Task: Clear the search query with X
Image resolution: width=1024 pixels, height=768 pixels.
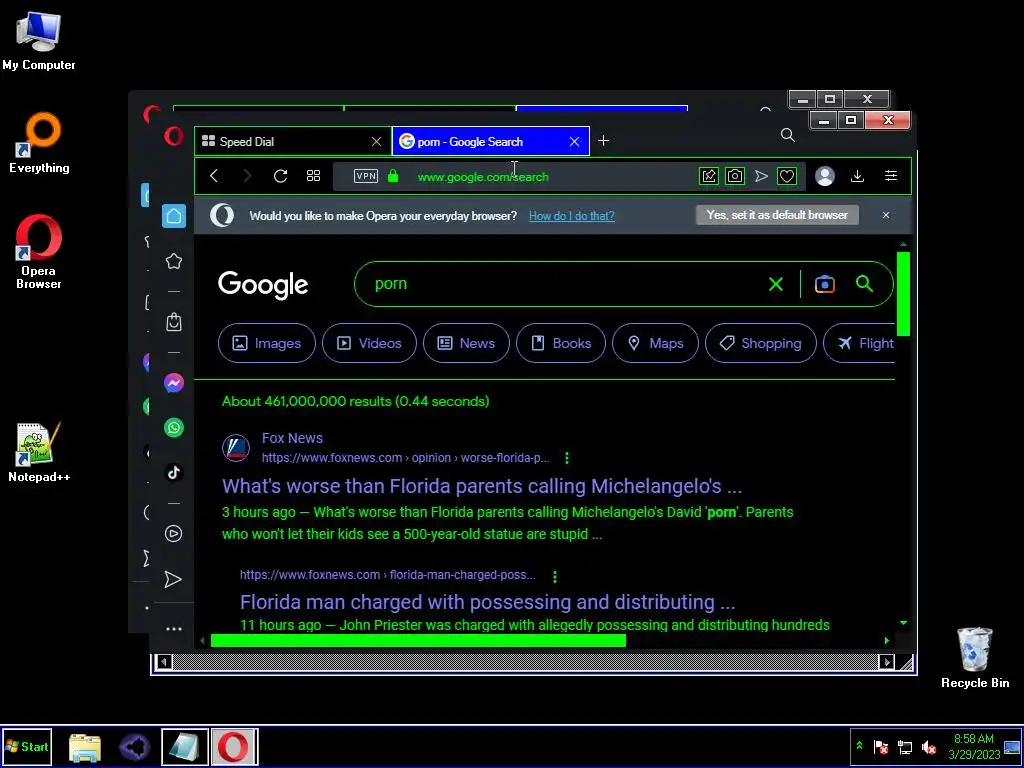Action: 776,284
